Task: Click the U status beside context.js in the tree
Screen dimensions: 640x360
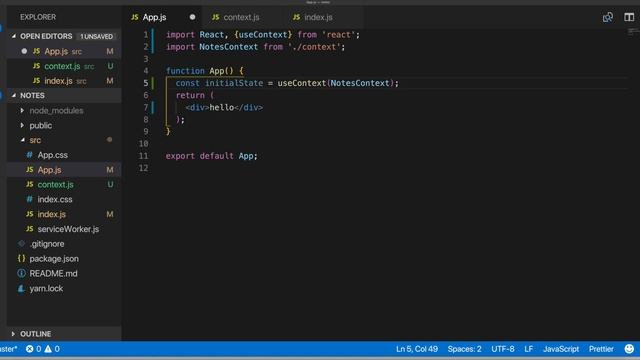Action: pos(110,184)
